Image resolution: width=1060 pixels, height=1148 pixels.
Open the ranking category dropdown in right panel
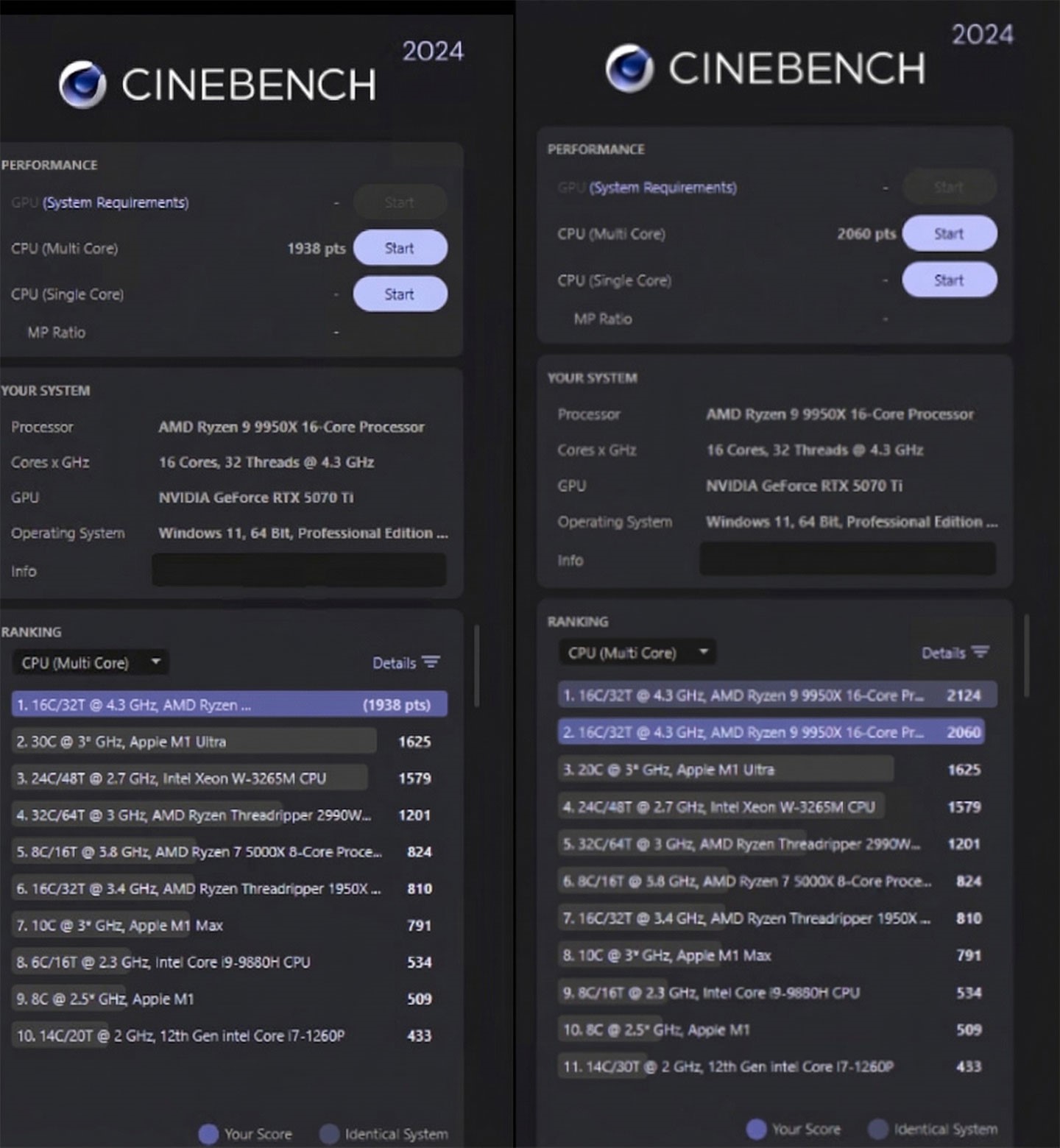point(637,652)
